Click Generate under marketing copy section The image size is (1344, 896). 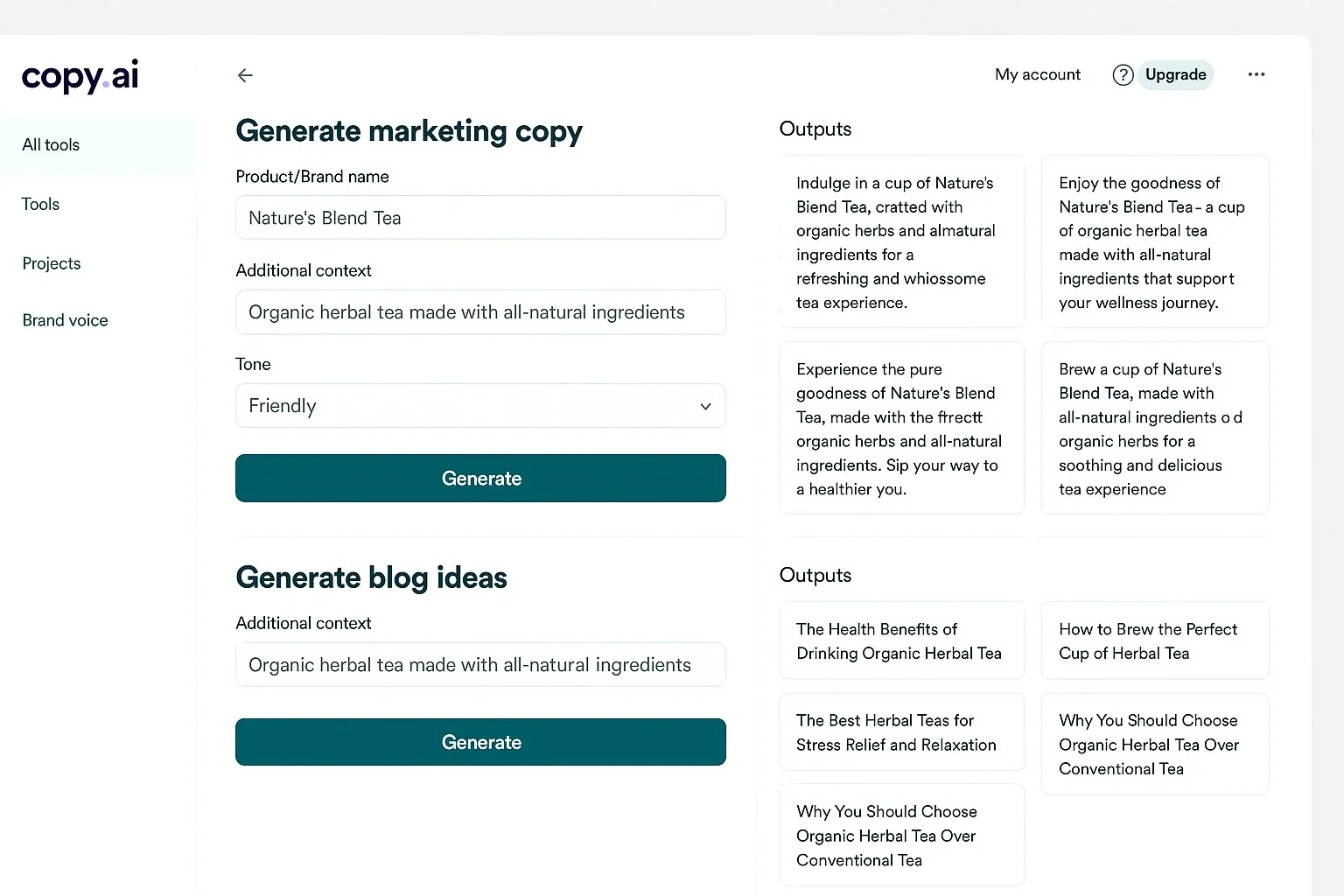point(480,478)
